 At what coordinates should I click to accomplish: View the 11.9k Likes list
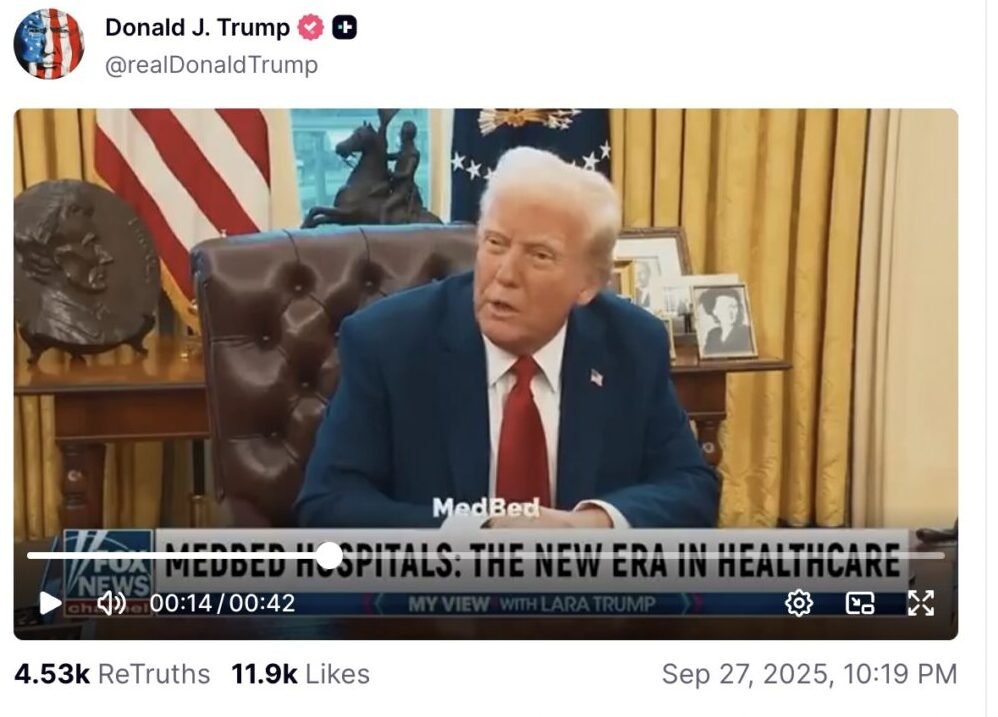[x=300, y=674]
